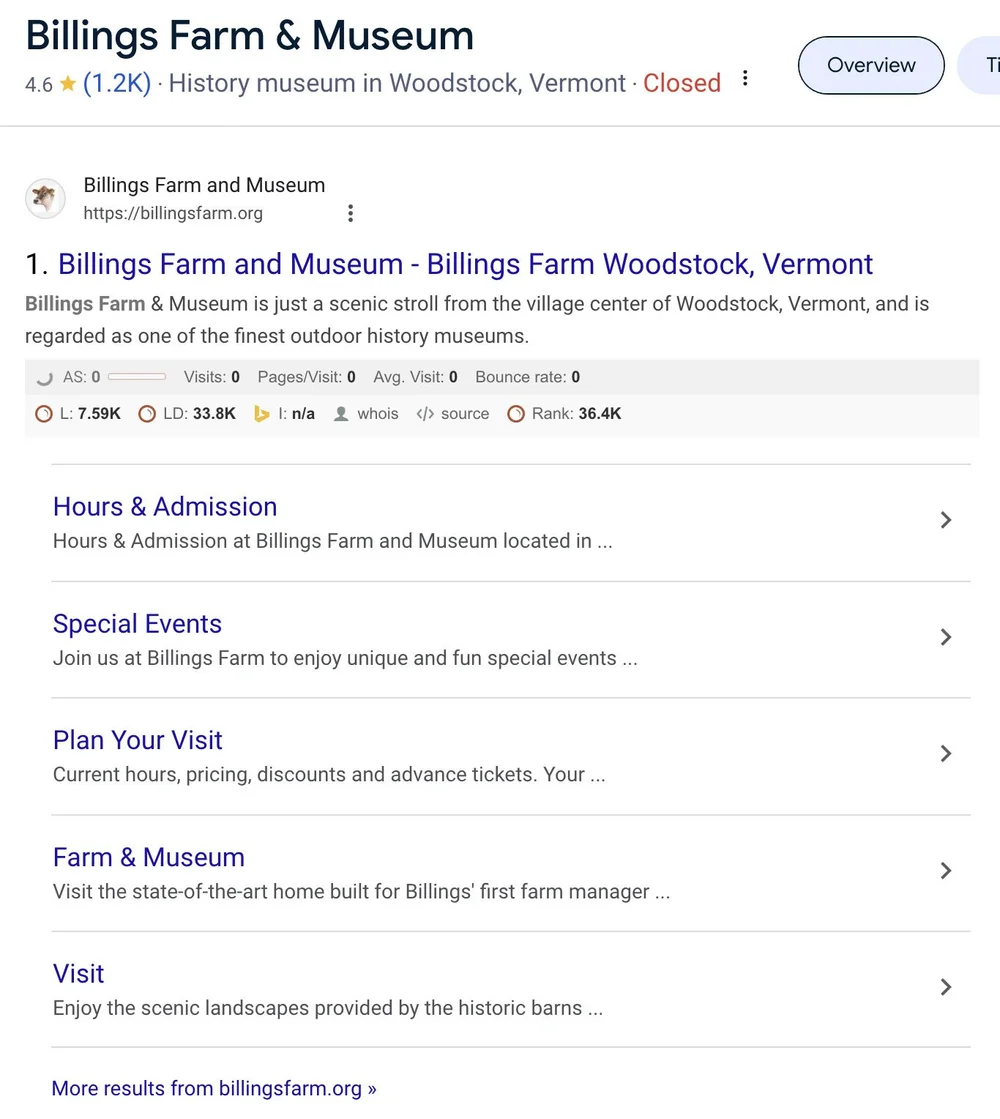Image resolution: width=1000 pixels, height=1119 pixels.
Task: Click the L backlinks circle icon
Action: click(x=44, y=414)
